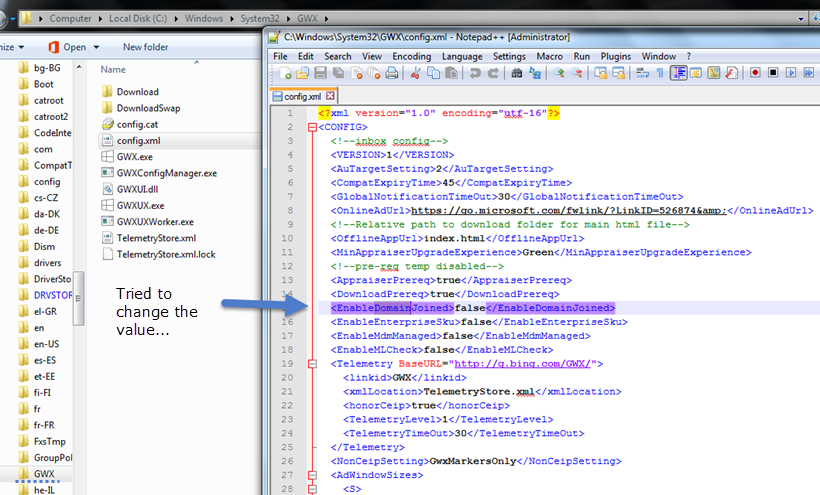Open Find with the binoculars icon
This screenshot has height=495, width=820.
tap(517, 73)
